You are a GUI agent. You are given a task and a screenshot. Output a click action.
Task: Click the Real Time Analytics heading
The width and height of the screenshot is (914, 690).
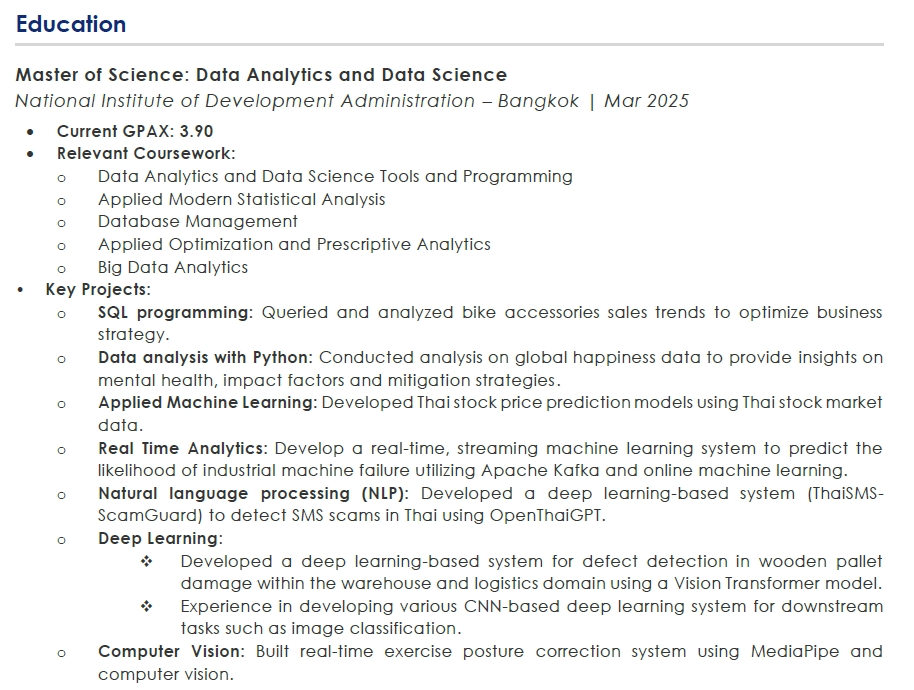tap(182, 448)
